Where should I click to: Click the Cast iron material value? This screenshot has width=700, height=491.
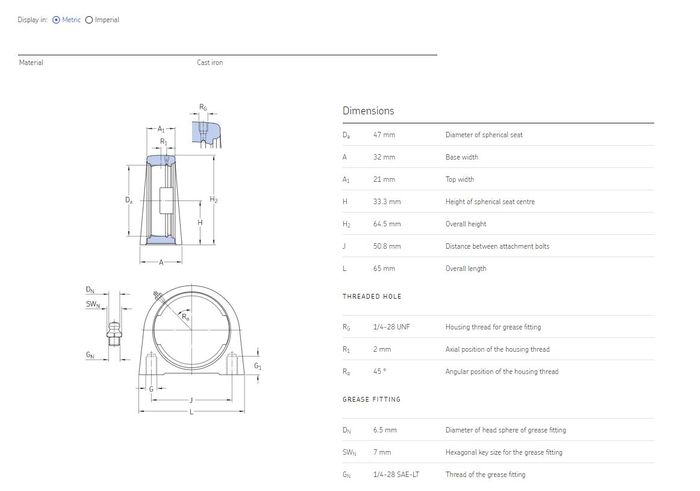point(210,63)
